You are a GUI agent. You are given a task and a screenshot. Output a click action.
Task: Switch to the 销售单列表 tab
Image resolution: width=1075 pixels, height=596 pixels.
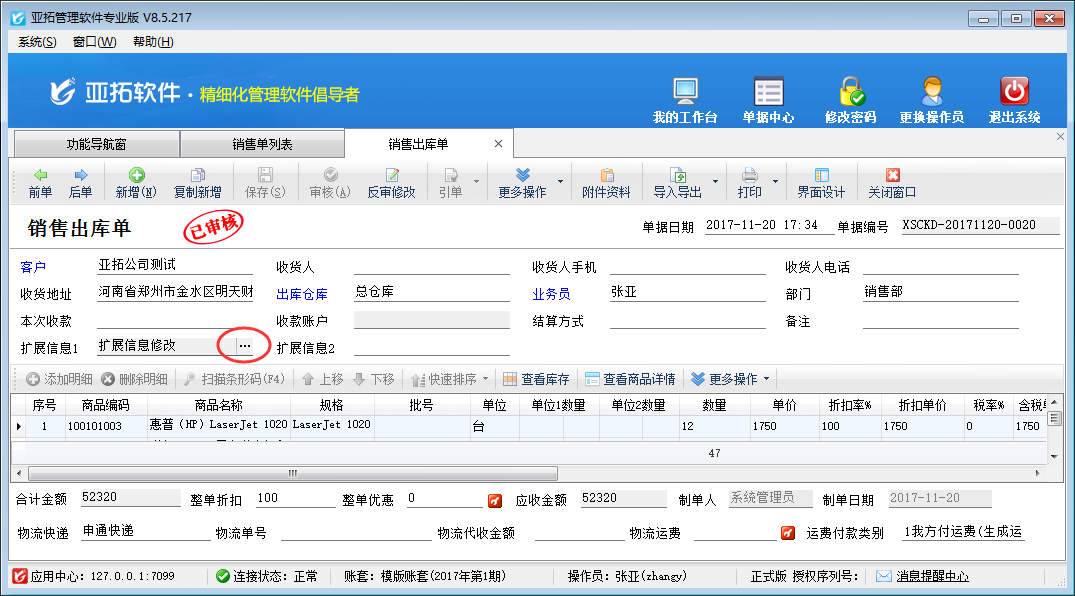click(x=262, y=144)
